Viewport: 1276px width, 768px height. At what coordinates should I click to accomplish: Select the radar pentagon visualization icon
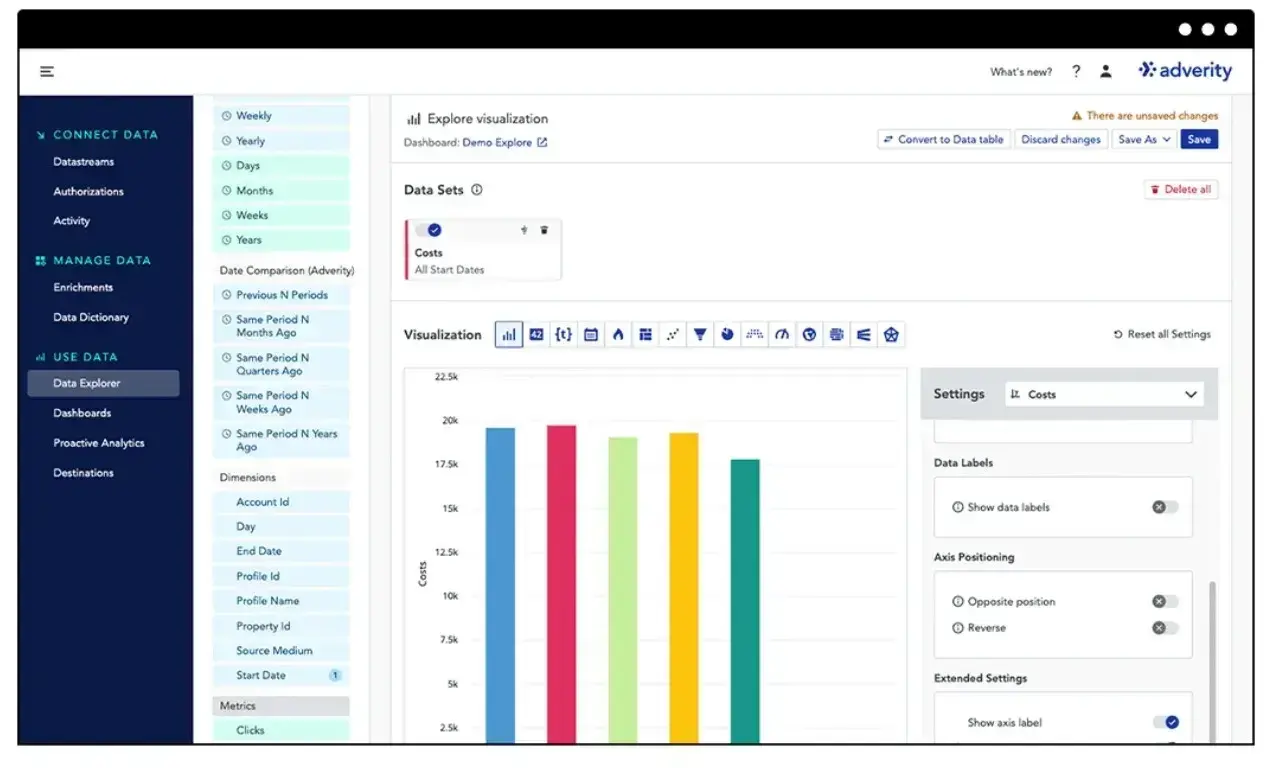[892, 335]
